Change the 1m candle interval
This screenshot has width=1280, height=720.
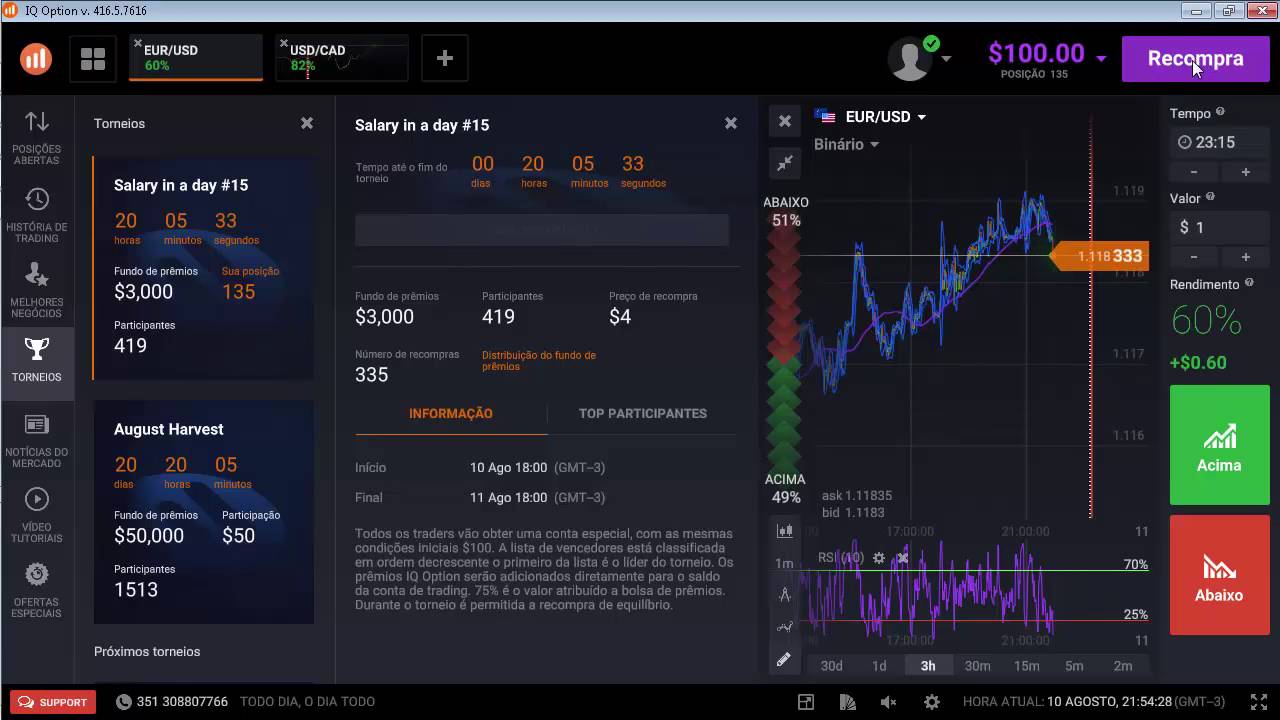click(x=785, y=563)
